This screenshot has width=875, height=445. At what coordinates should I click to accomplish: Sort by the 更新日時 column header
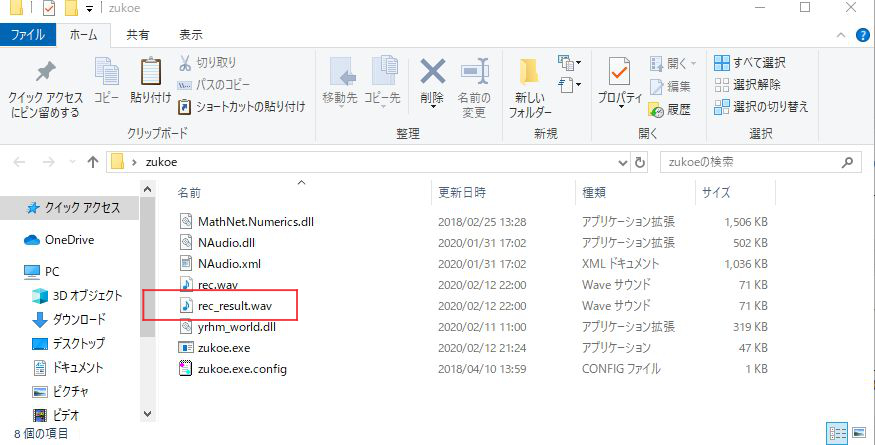click(x=462, y=192)
